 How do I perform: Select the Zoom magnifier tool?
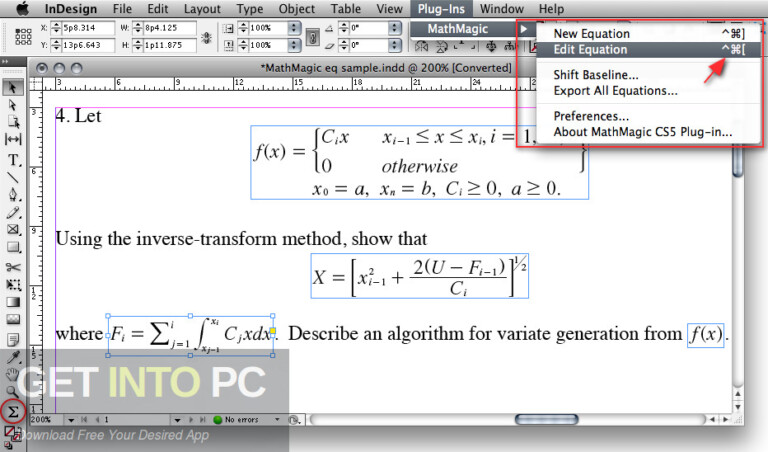pyautogui.click(x=12, y=392)
